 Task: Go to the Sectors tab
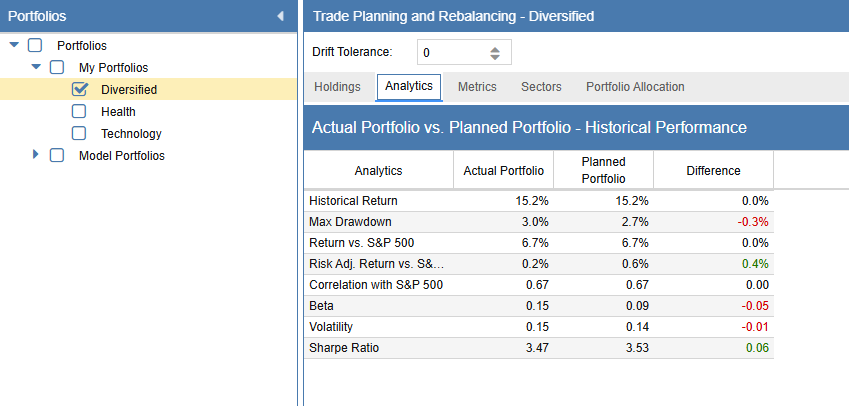coord(541,87)
